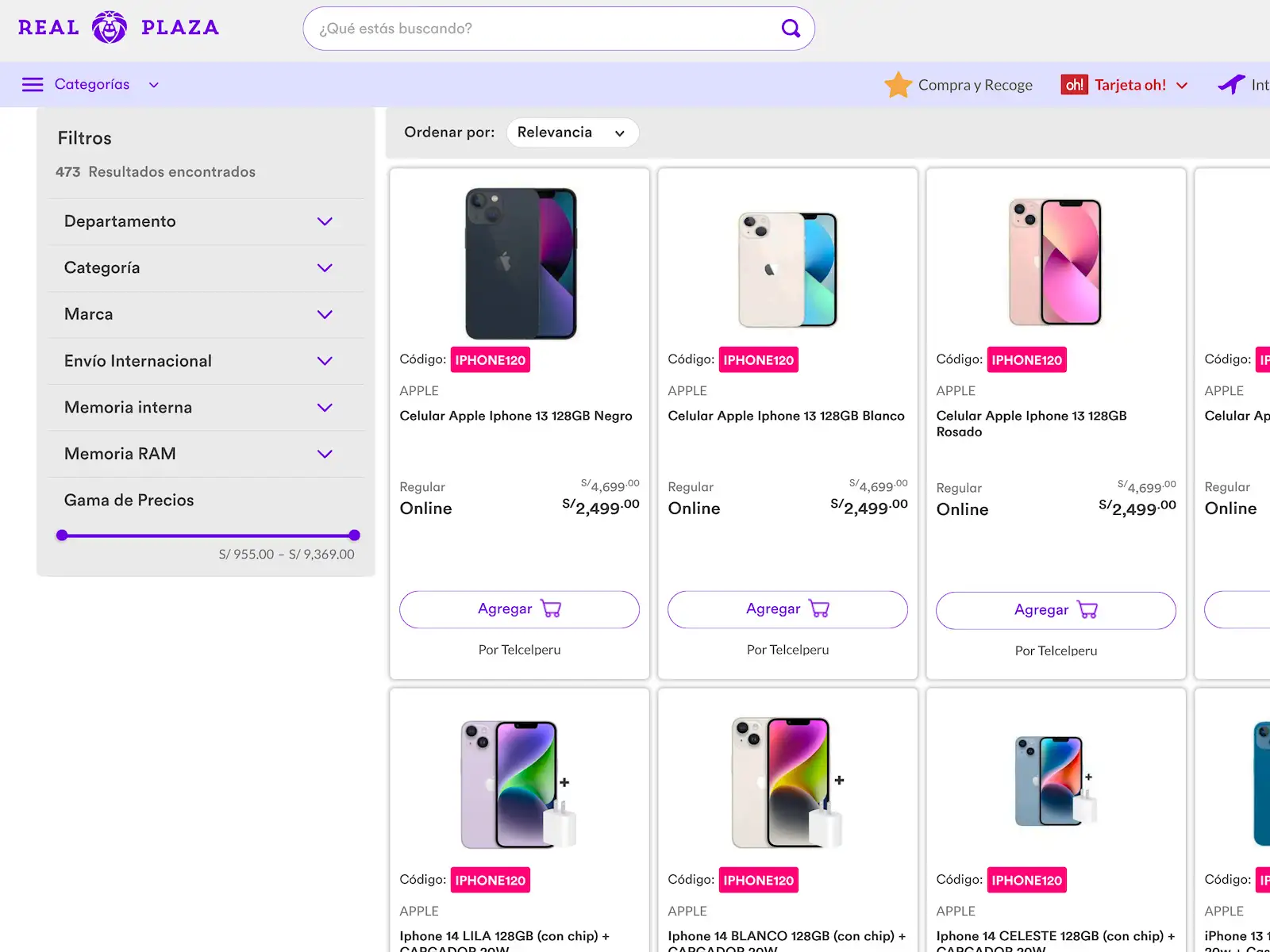Click the Real Plaza lion logo
The height and width of the screenshot is (952, 1270).
110,28
